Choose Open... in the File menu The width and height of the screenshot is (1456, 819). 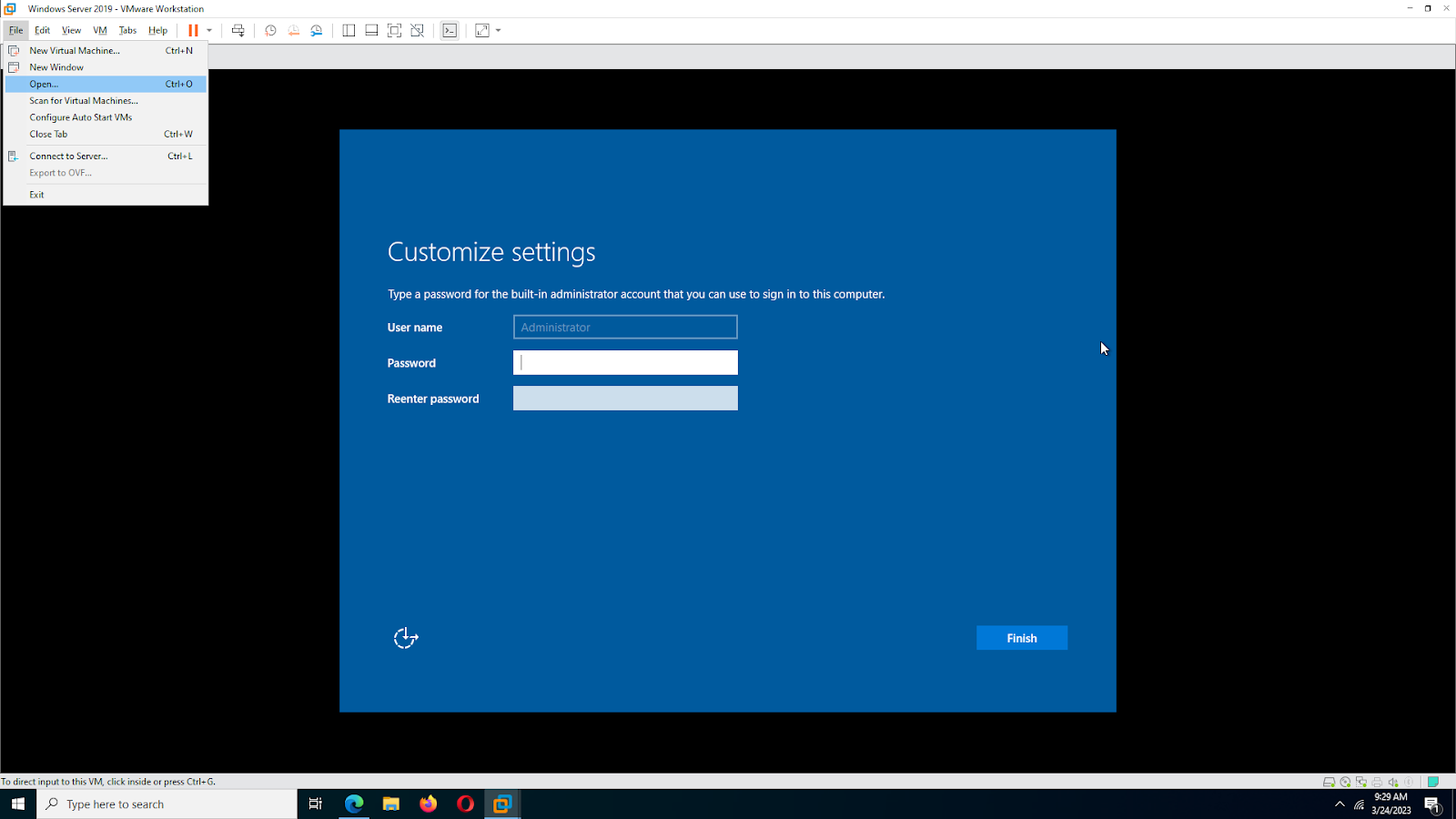click(106, 84)
